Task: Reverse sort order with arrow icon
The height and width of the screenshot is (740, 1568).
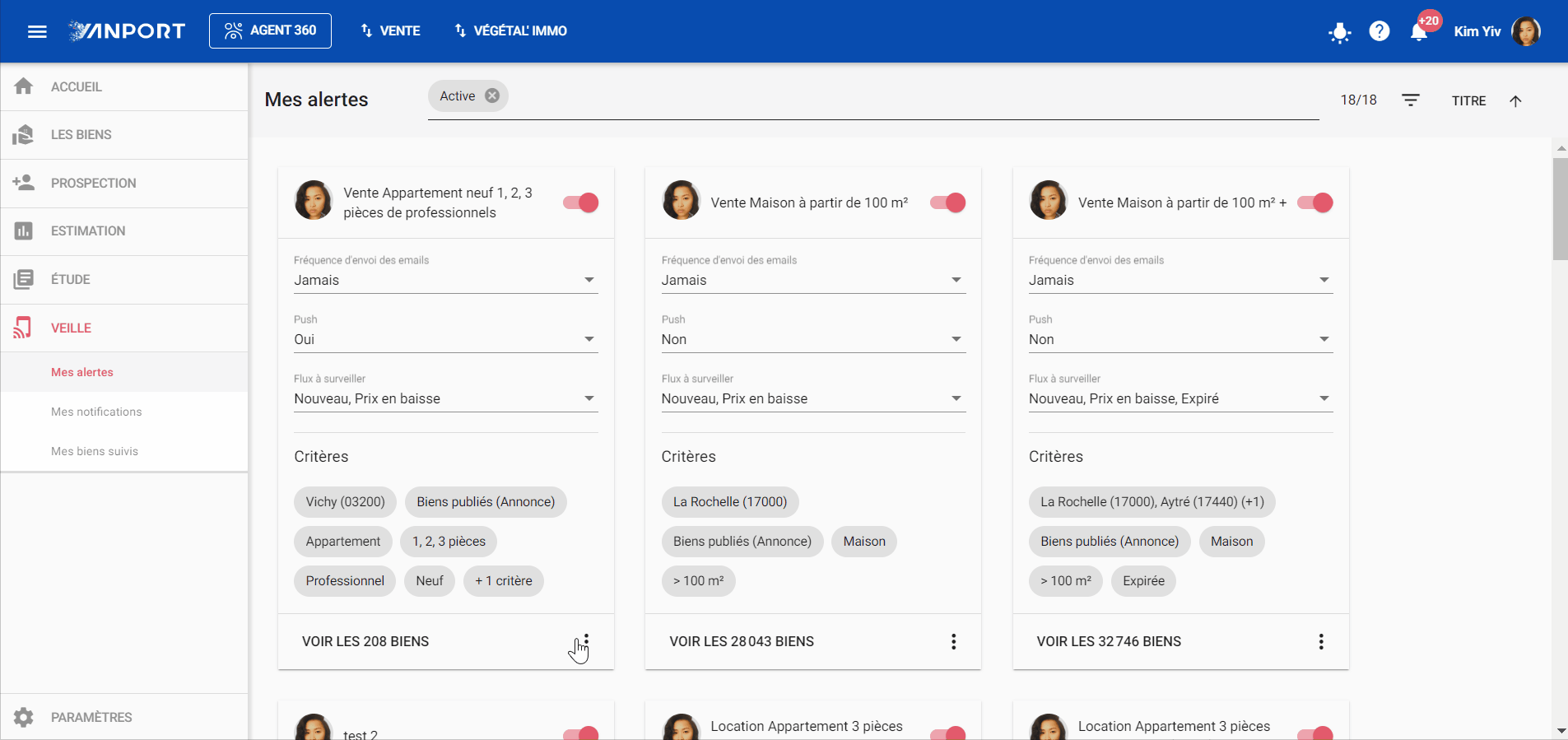Action: click(1515, 100)
